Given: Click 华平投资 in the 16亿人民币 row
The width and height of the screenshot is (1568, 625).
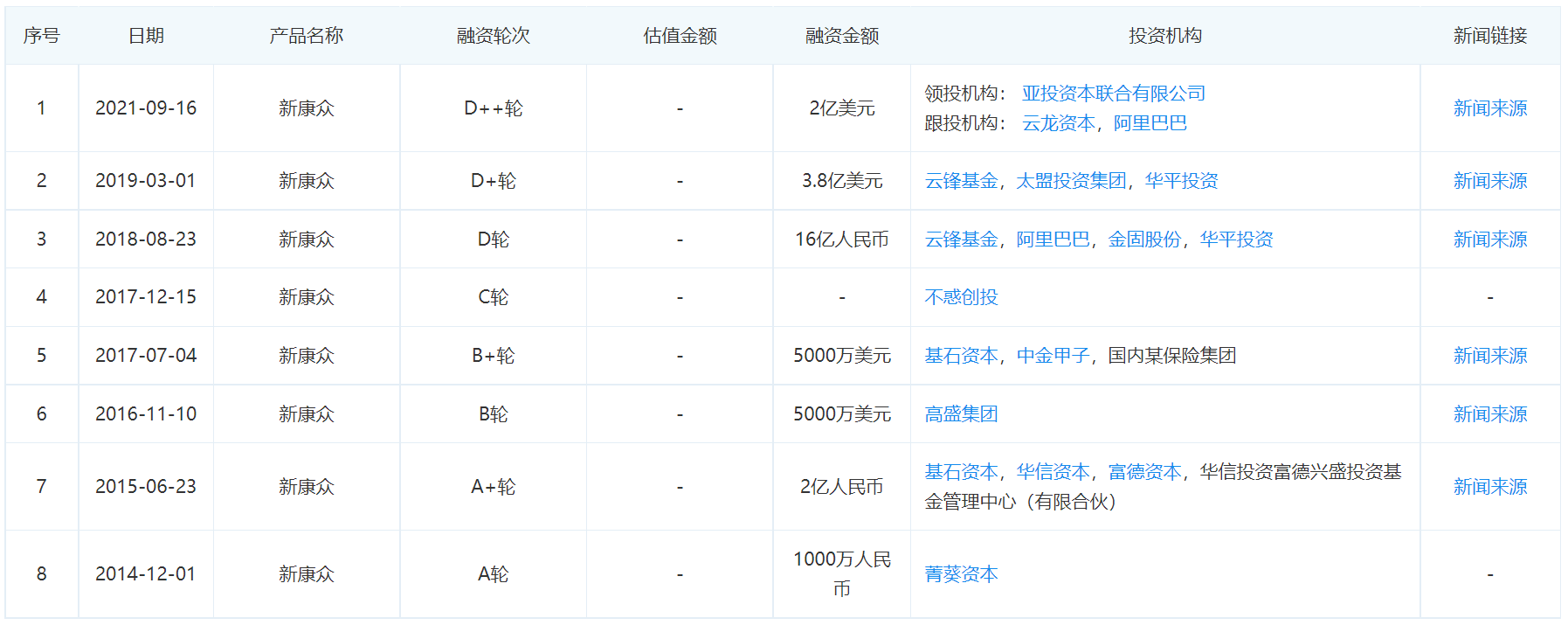Looking at the screenshot, I should point(1236,240).
